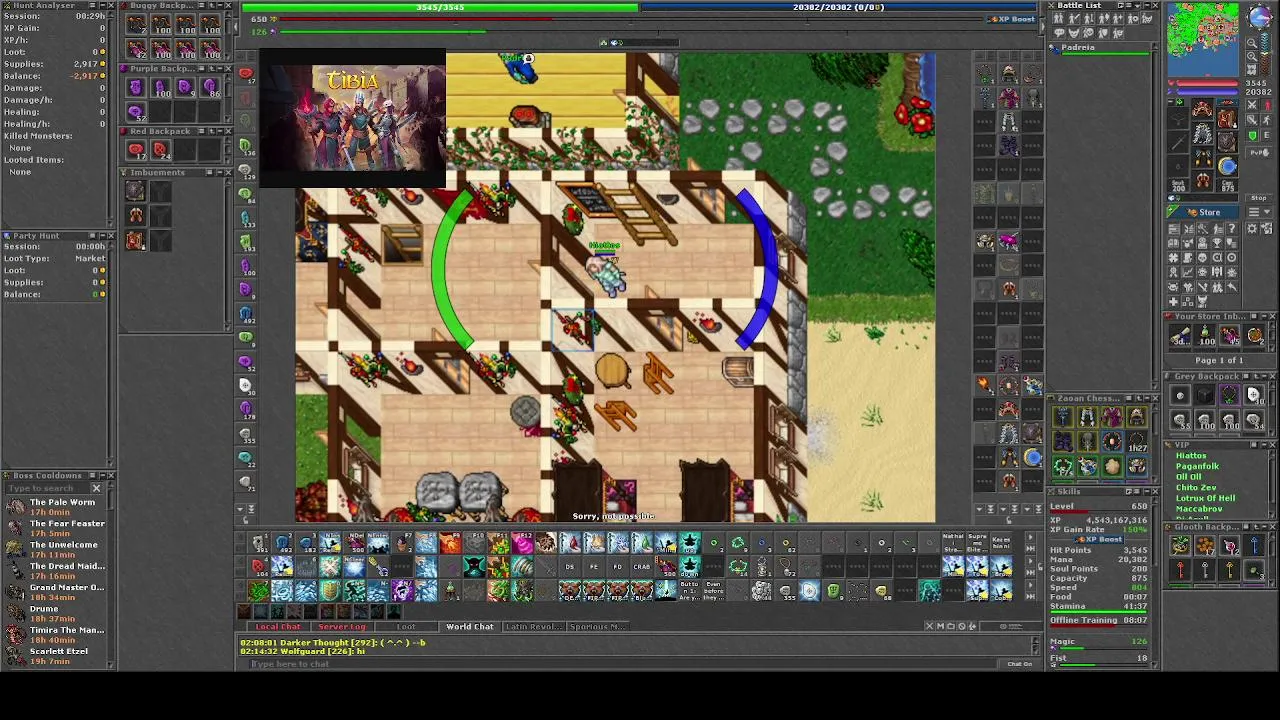Clear the Boss Cooldowns search box
This screenshot has height=720, width=1280.
[97, 488]
